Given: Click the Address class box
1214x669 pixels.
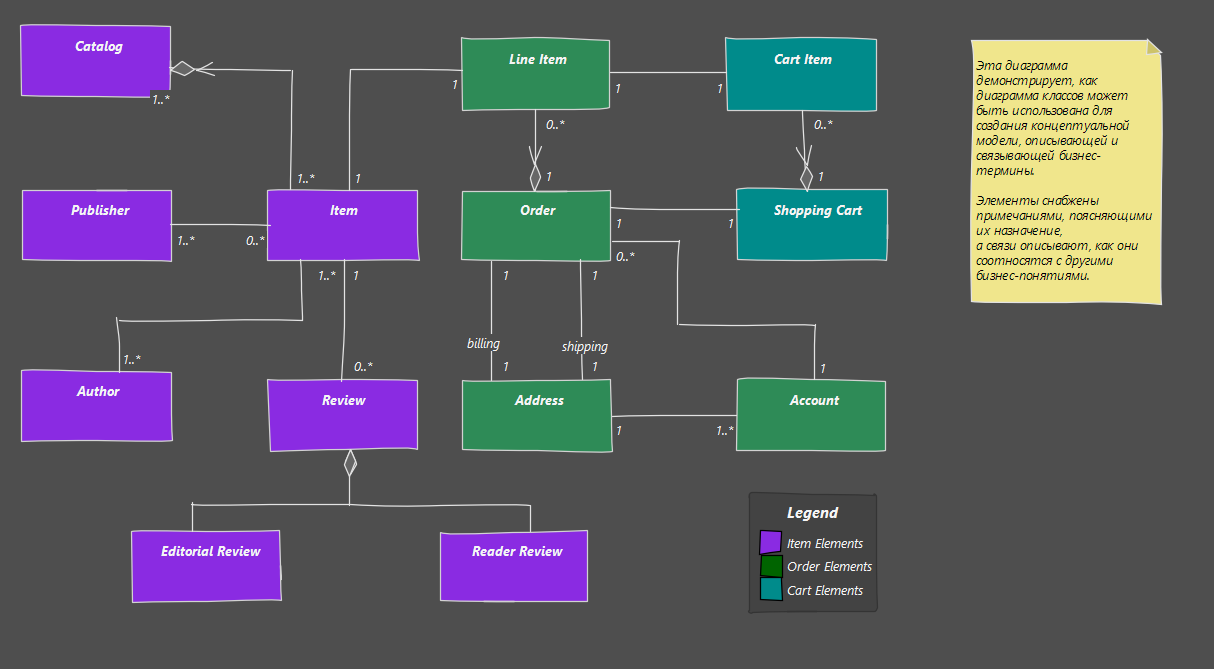Looking at the screenshot, I should (536, 415).
